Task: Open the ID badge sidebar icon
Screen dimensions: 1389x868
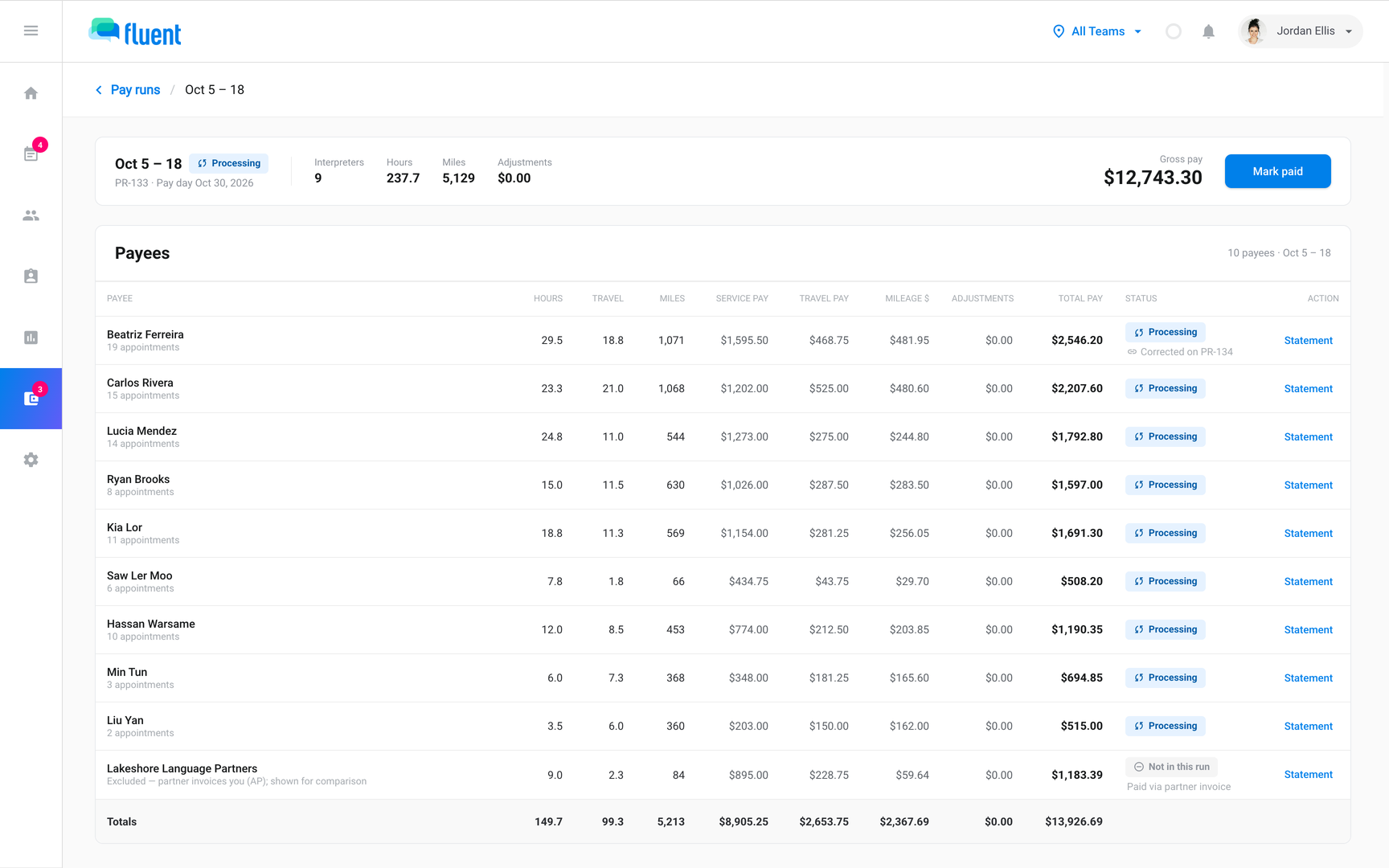Action: click(x=31, y=276)
